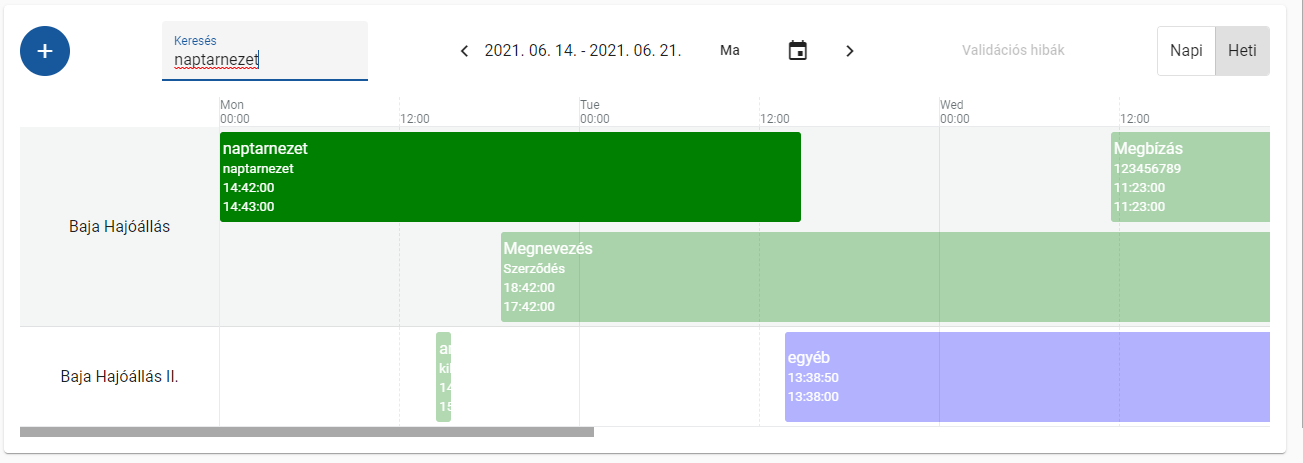This screenshot has width=1303, height=463.
Task: Open the Megbízás 123456789 event
Action: [x=1190, y=177]
